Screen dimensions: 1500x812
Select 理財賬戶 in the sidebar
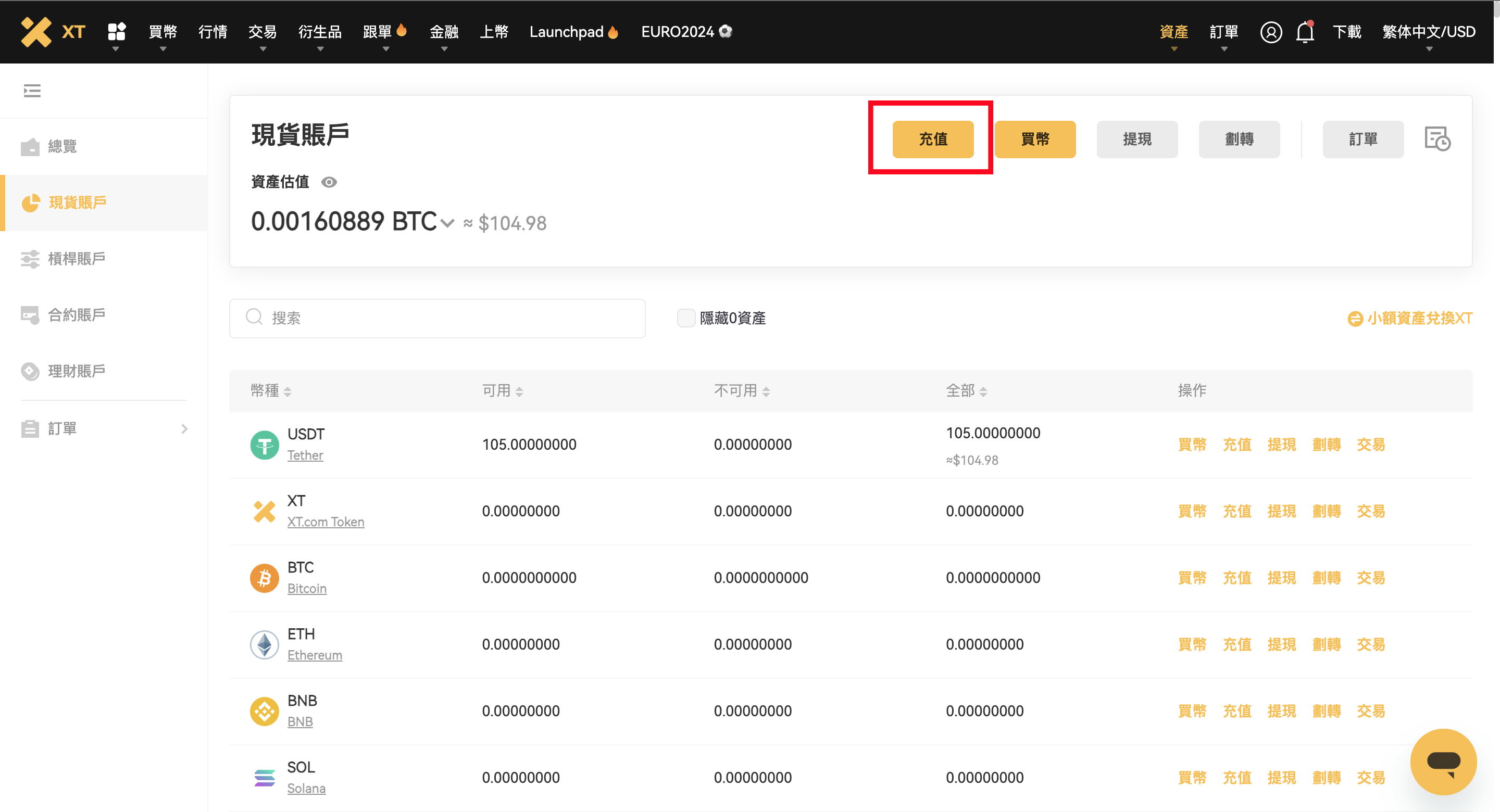click(104, 371)
